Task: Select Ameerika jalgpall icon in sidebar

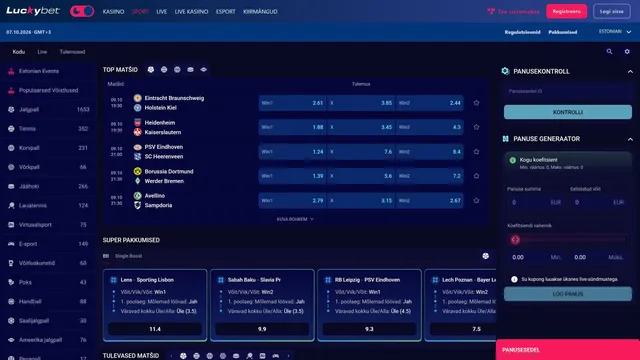Action: point(11,340)
